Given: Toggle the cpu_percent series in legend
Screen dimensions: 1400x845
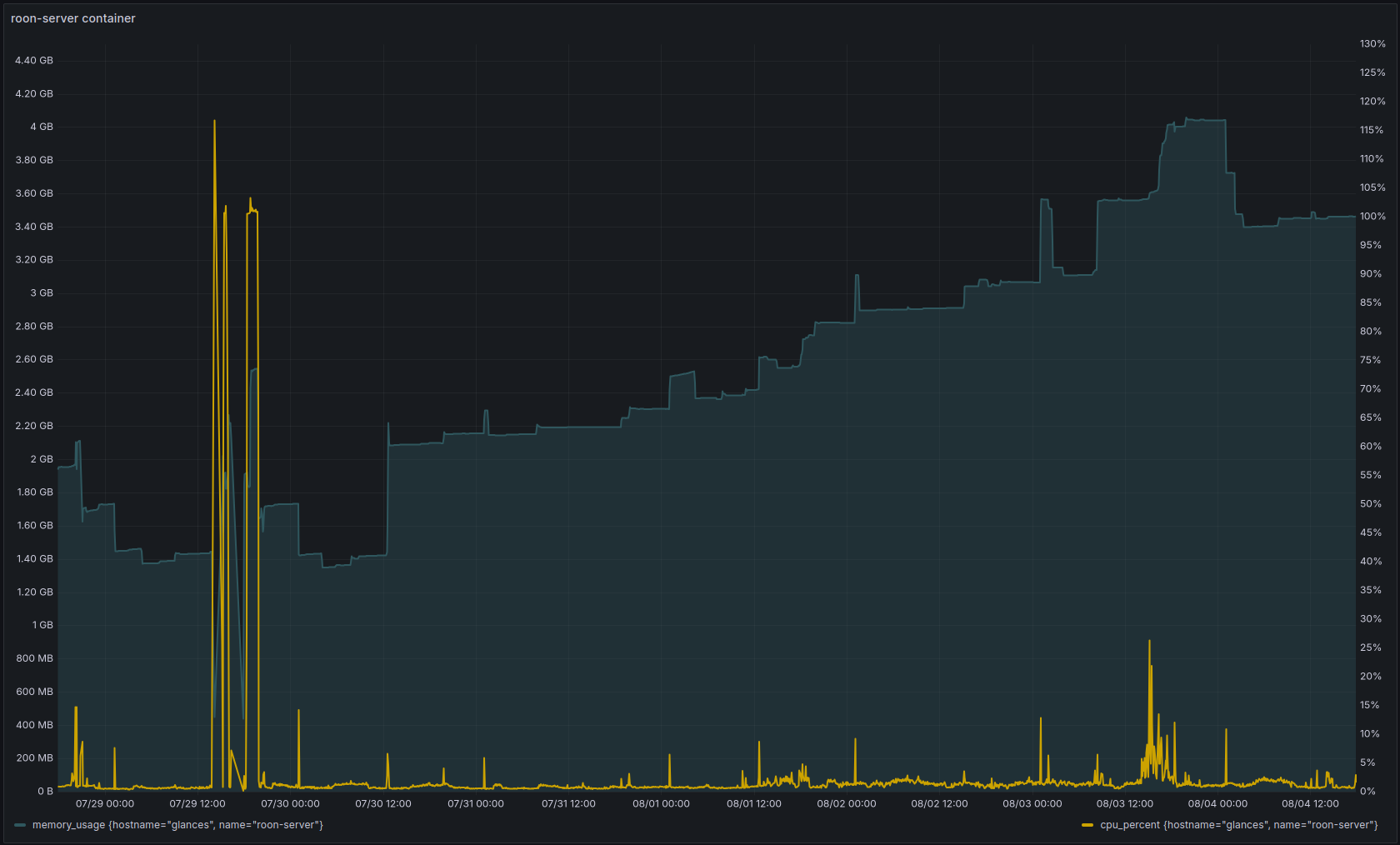Looking at the screenshot, I should pyautogui.click(x=1239, y=825).
